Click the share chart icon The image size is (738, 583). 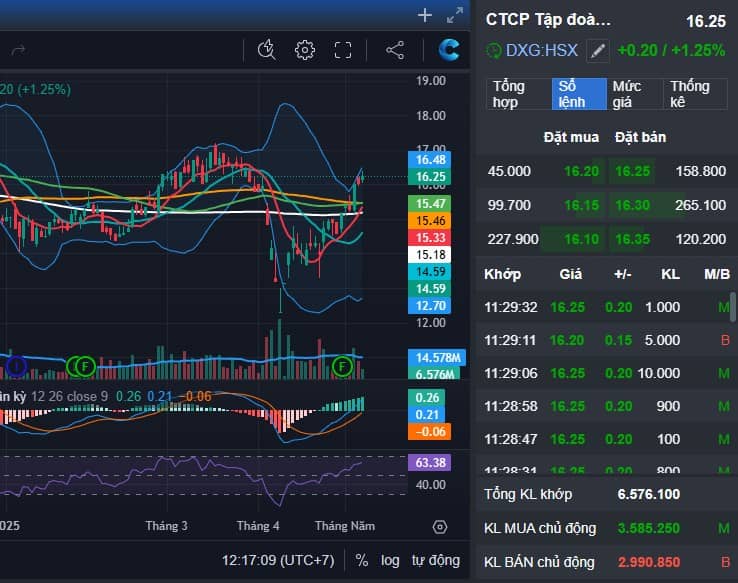point(395,50)
